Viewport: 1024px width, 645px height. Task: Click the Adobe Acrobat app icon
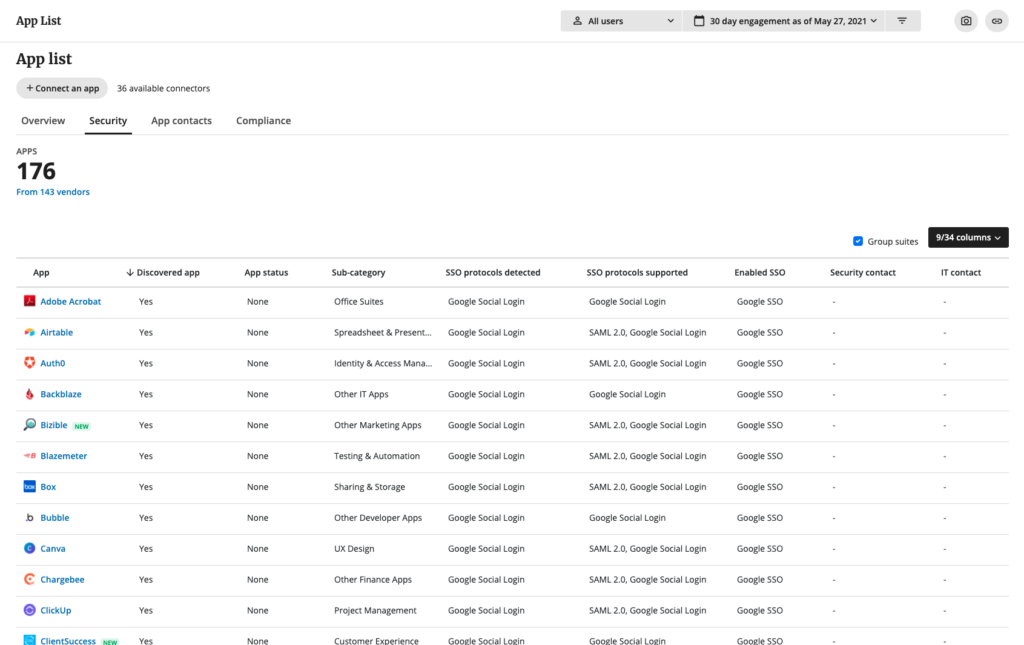[x=29, y=301]
